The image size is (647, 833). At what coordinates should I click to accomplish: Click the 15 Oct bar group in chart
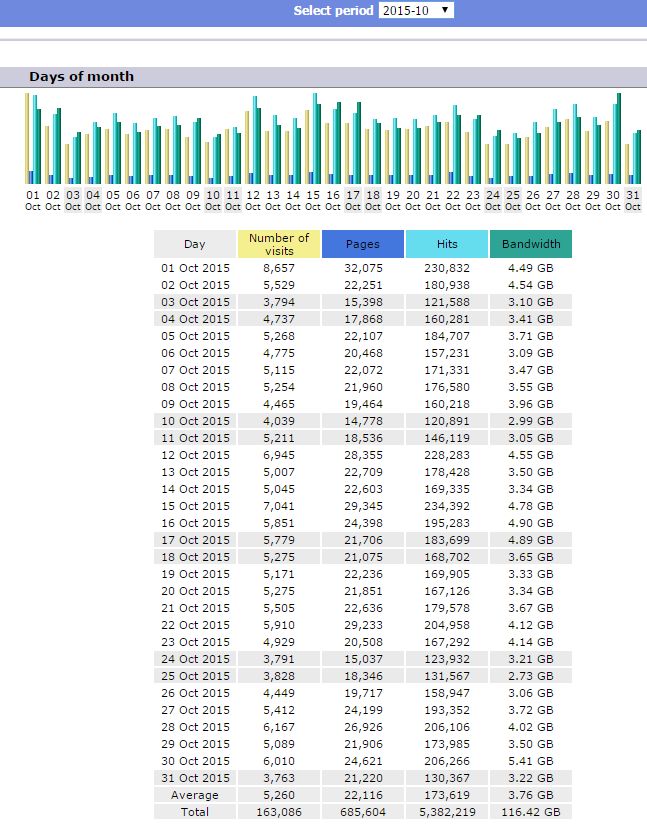313,140
